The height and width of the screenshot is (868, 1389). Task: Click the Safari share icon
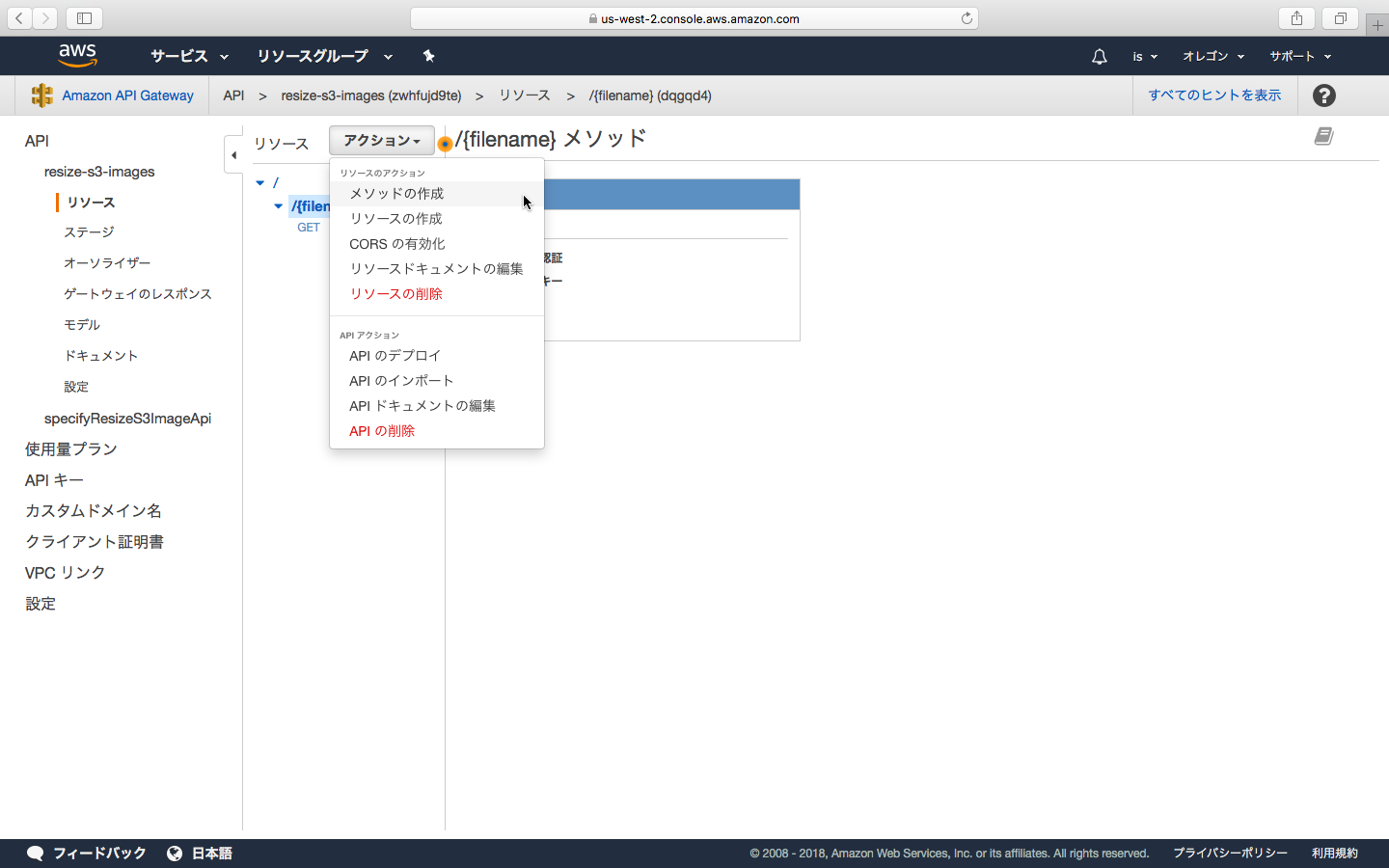tap(1296, 18)
